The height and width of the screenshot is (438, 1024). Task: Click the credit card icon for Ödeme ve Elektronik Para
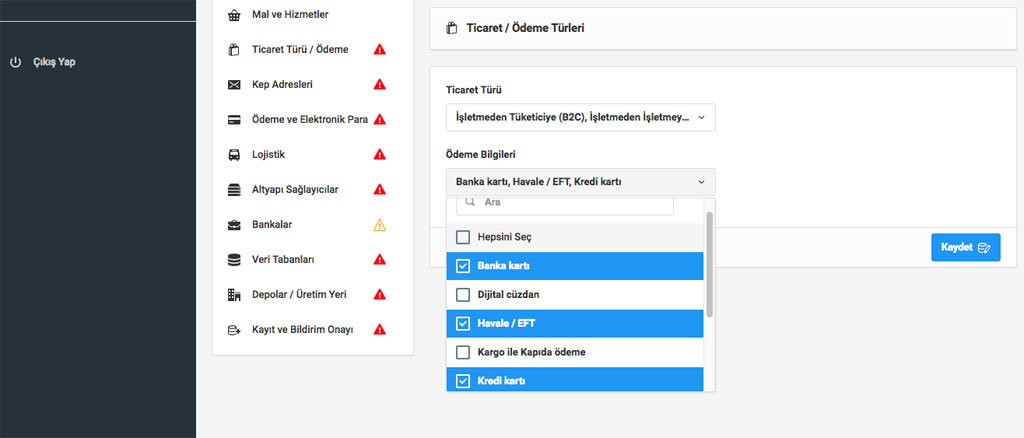tap(234, 120)
